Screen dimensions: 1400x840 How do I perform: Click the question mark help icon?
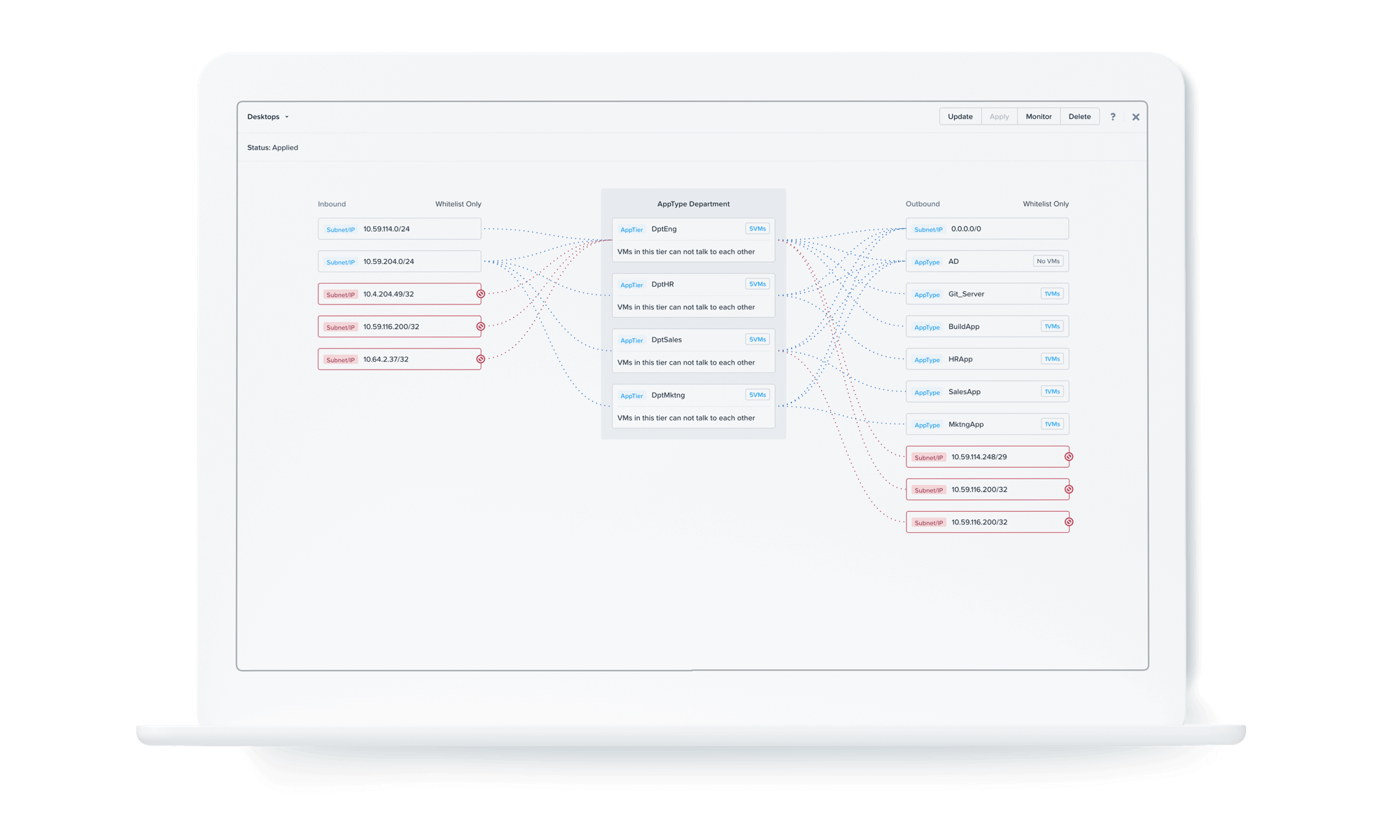[1113, 116]
